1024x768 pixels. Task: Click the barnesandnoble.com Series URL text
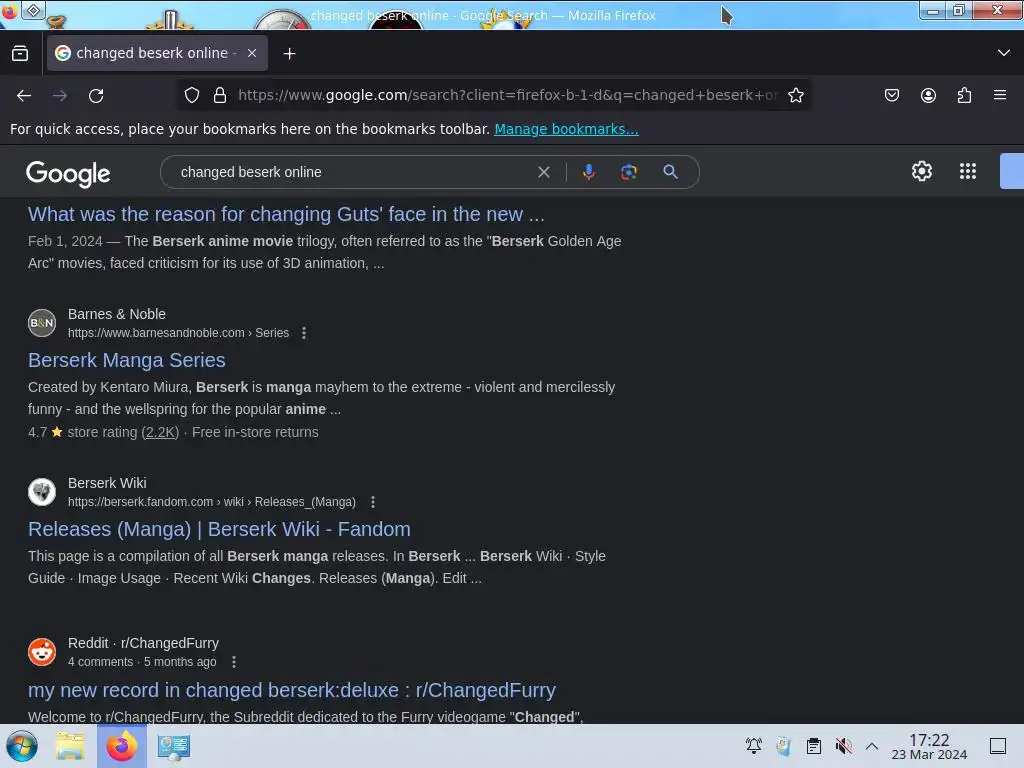(178, 333)
